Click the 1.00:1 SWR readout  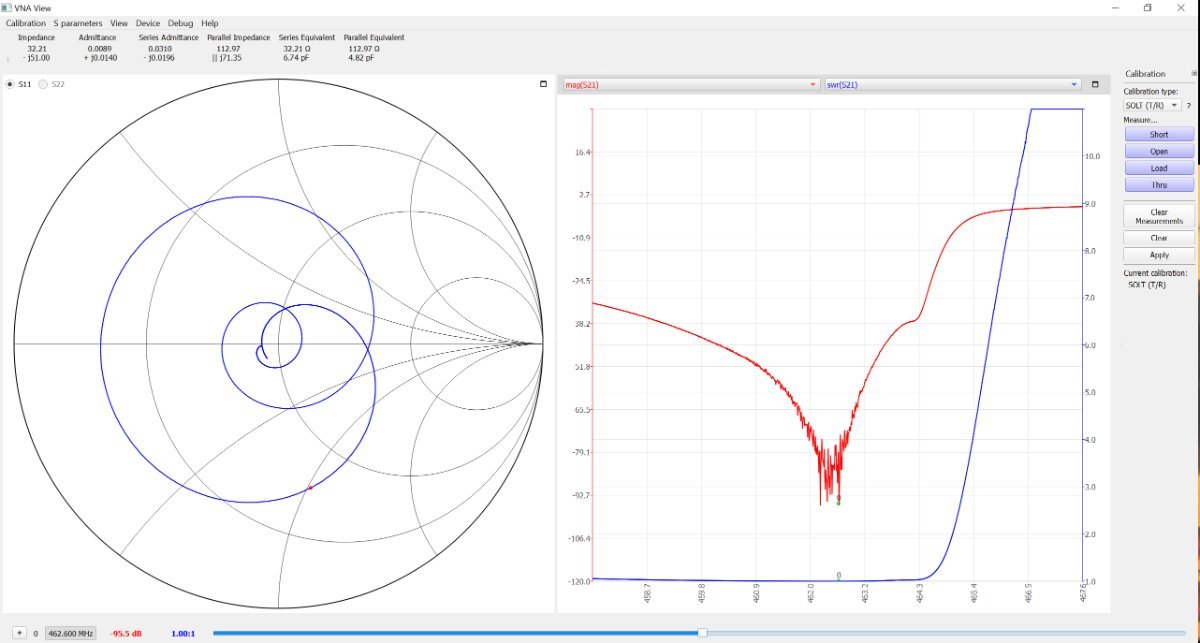coord(183,633)
